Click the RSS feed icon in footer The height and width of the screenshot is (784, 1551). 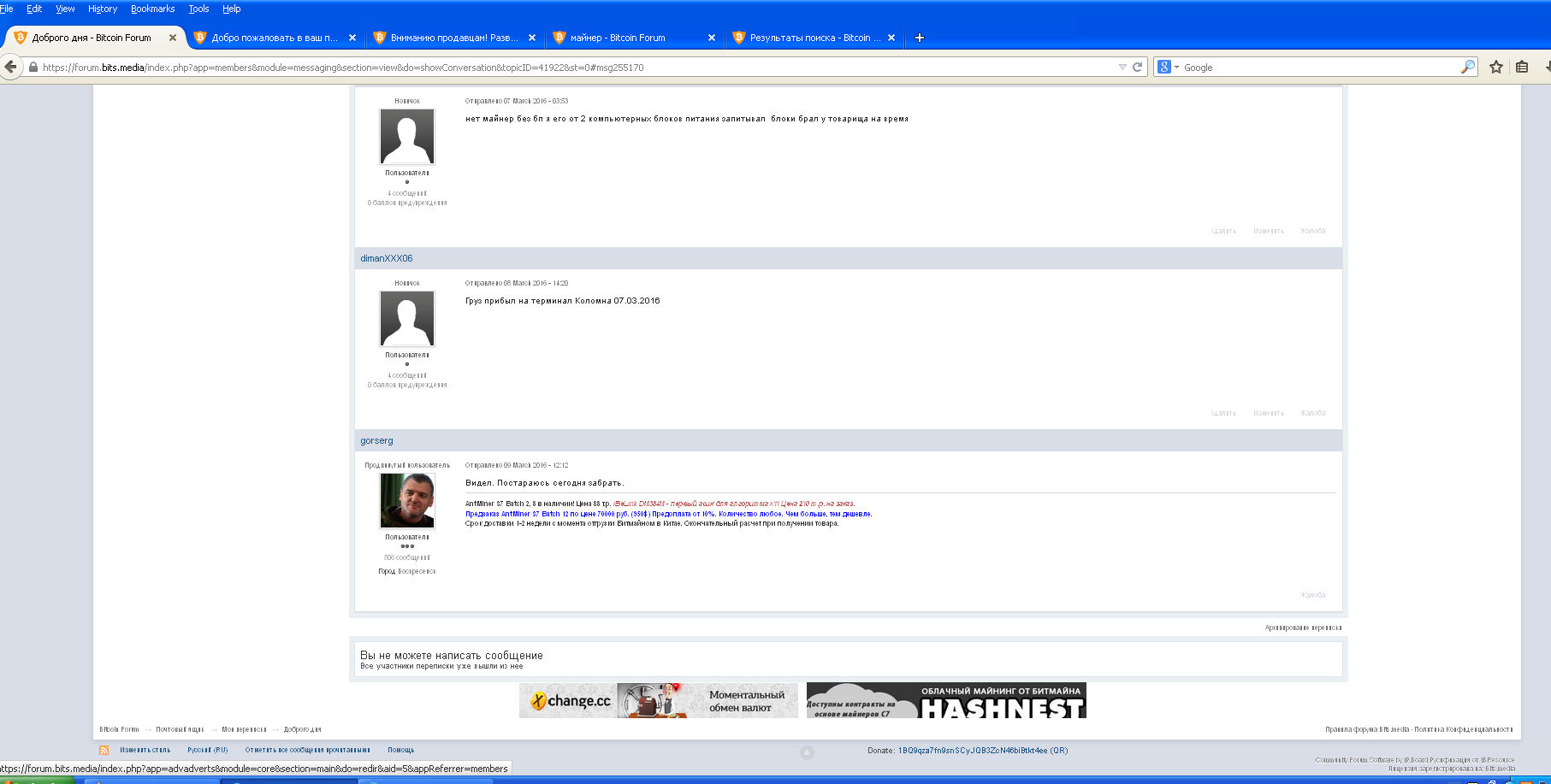[104, 751]
